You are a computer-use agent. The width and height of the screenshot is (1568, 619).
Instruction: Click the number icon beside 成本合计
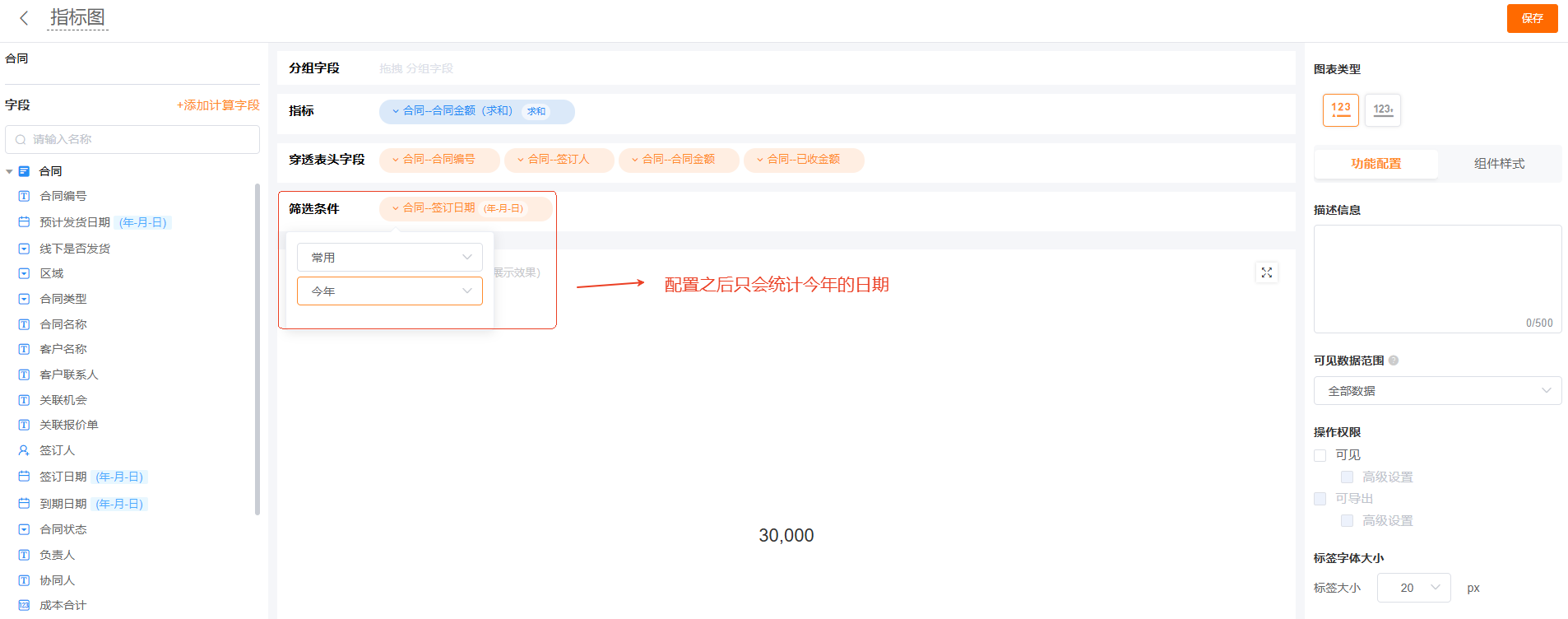click(x=24, y=605)
